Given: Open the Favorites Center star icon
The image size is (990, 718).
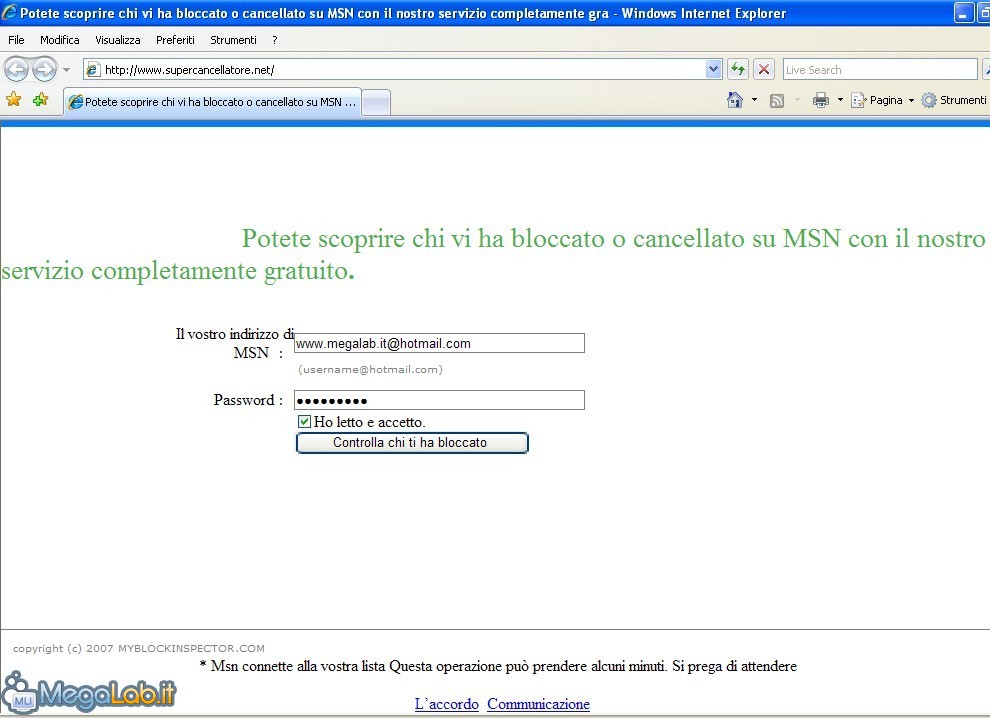Looking at the screenshot, I should click(13, 100).
